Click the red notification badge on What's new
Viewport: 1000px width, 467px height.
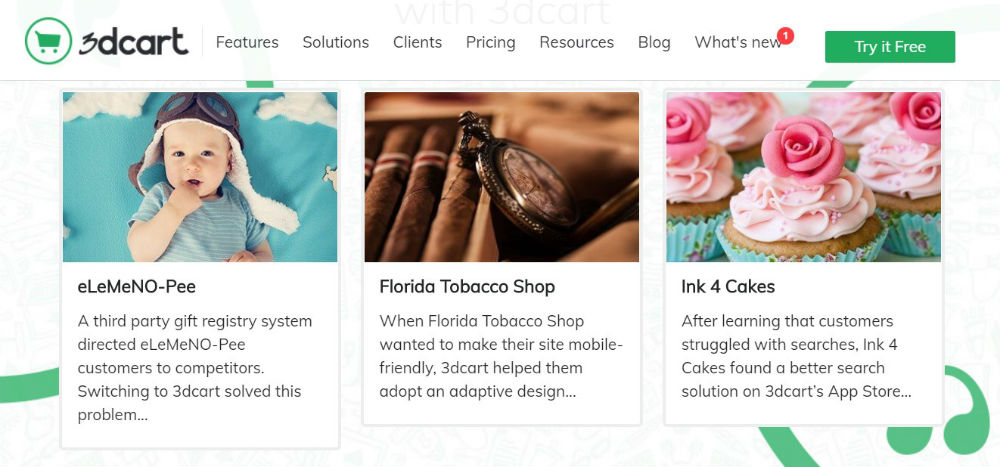point(785,36)
